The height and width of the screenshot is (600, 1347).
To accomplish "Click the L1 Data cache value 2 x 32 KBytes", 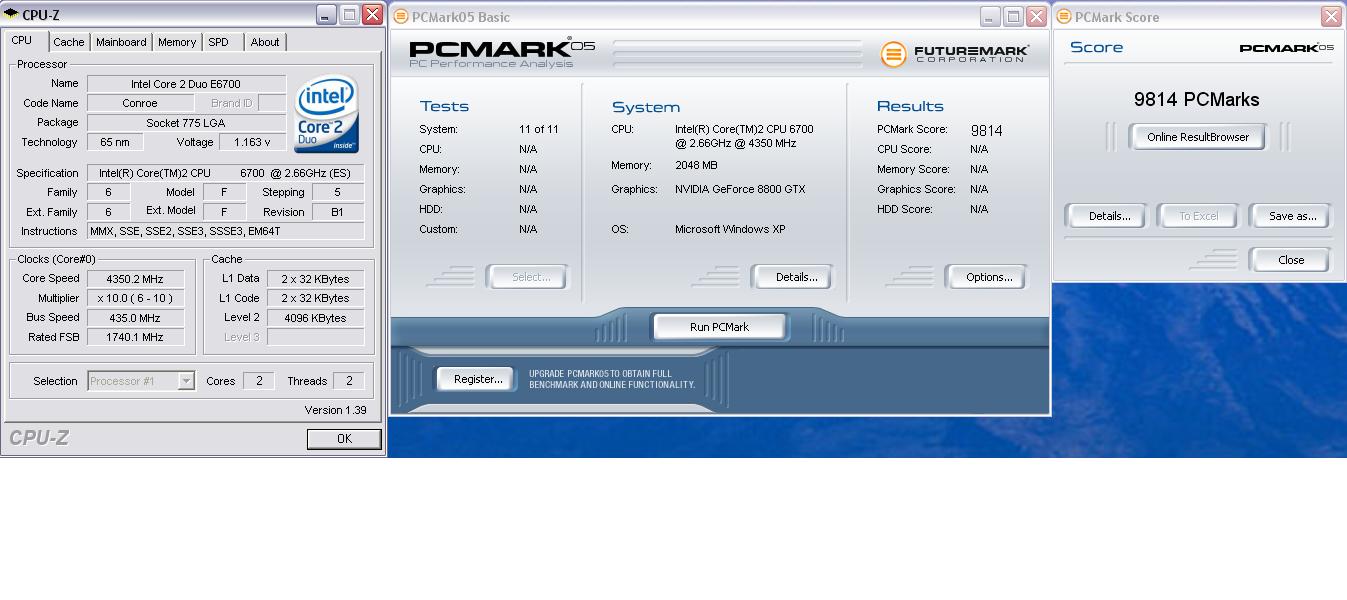I will 315,279.
